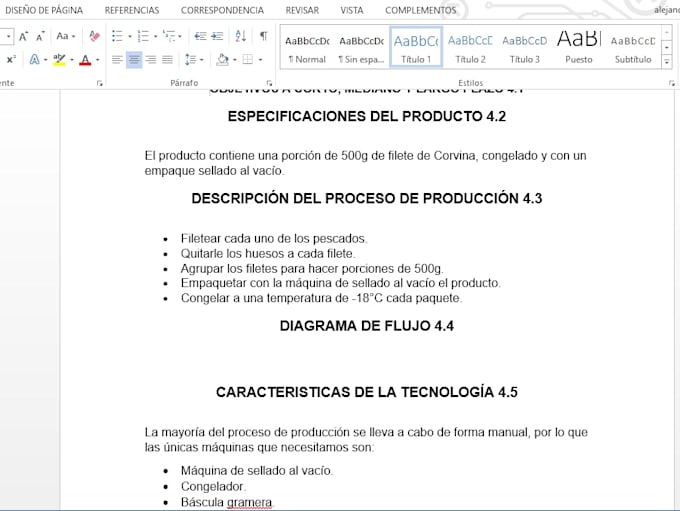Apply multilevel list formatting
Screen dimensions: 680x511
pyautogui.click(x=169, y=36)
